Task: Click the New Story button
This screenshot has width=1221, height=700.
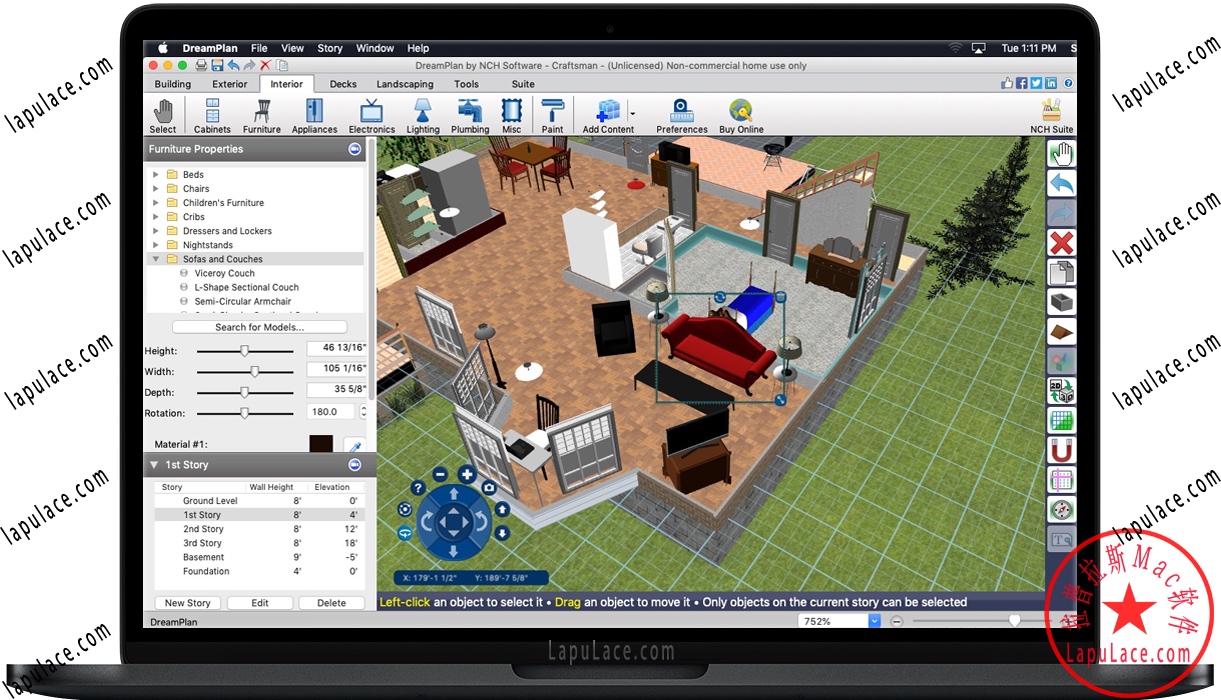Action: (188, 603)
